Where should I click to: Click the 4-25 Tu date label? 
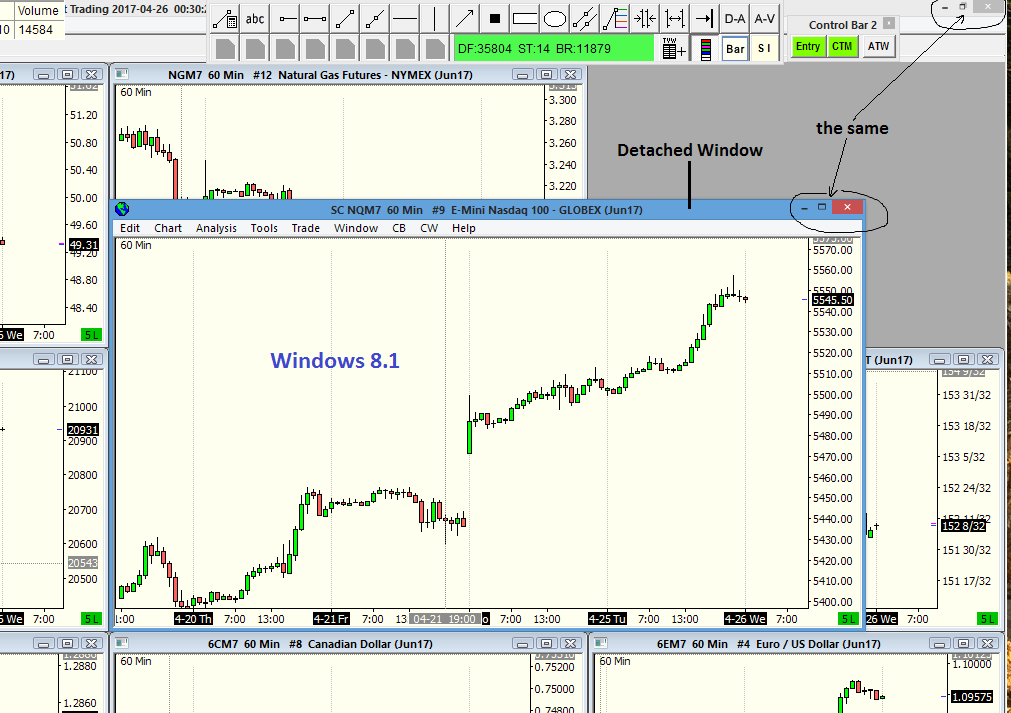607,619
